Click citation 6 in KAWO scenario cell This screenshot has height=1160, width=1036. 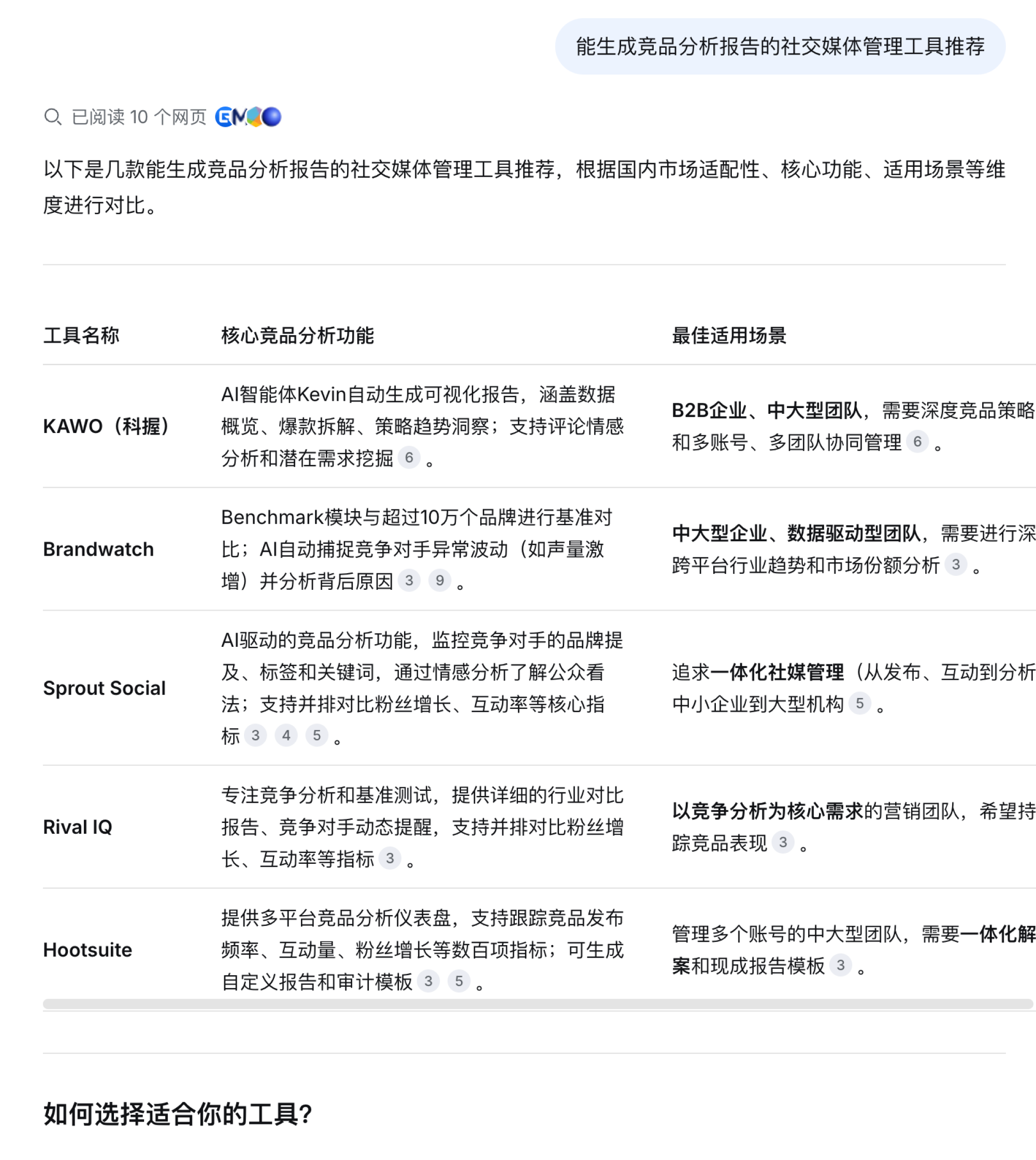917,442
